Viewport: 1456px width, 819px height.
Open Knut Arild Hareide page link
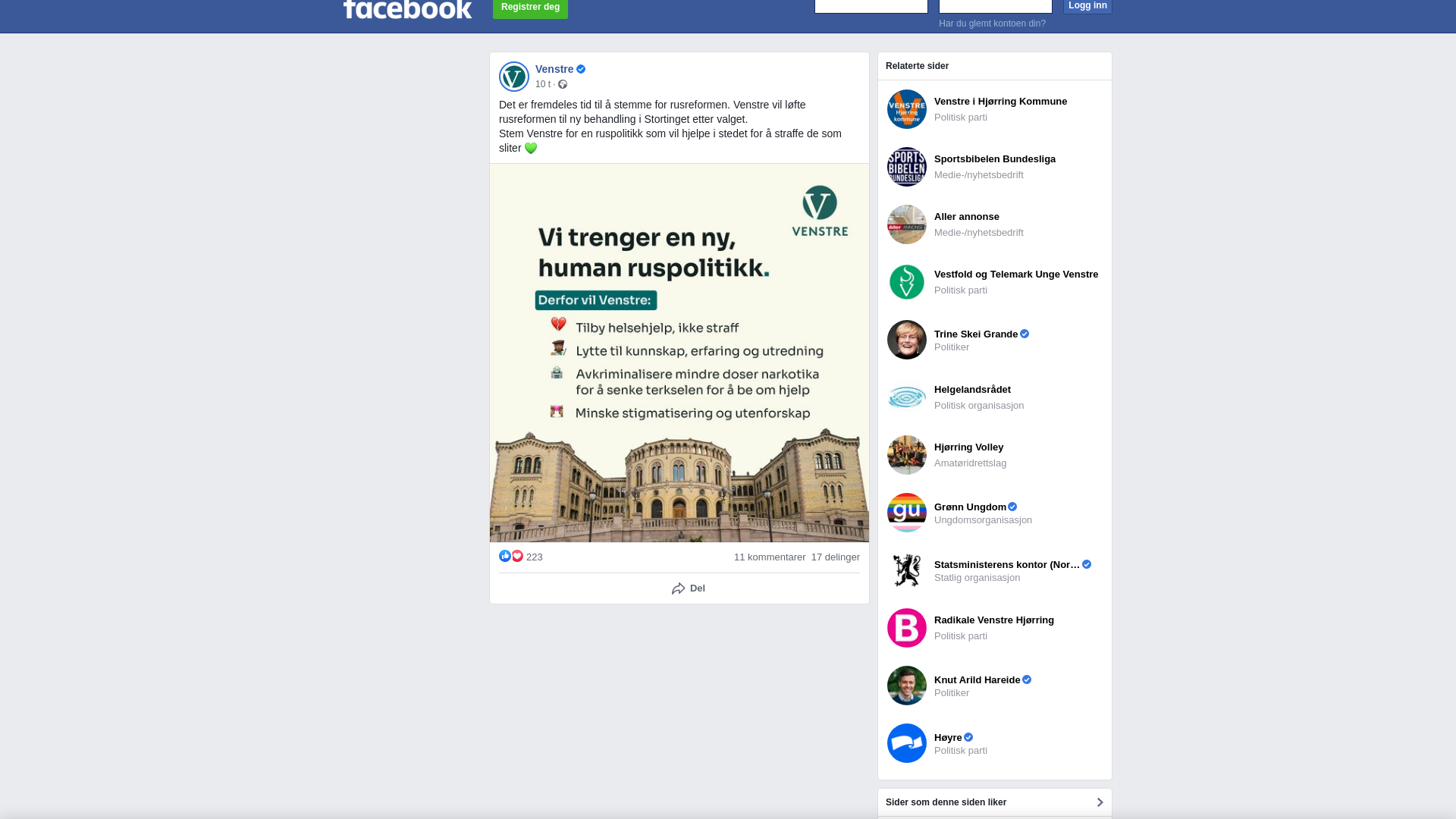(x=977, y=679)
